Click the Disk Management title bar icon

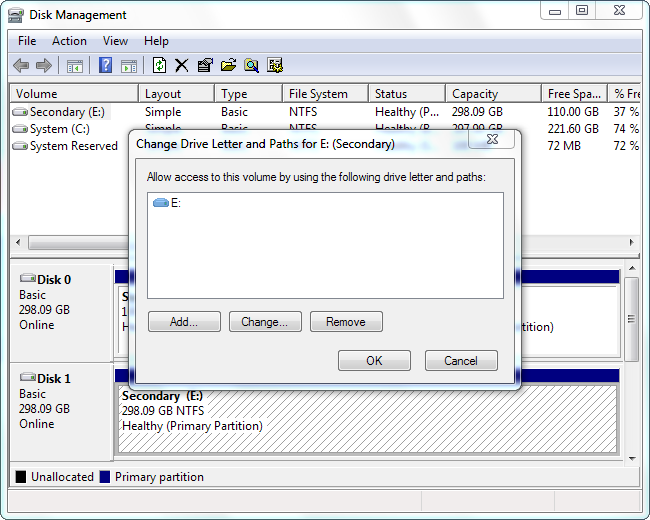pos(16,15)
